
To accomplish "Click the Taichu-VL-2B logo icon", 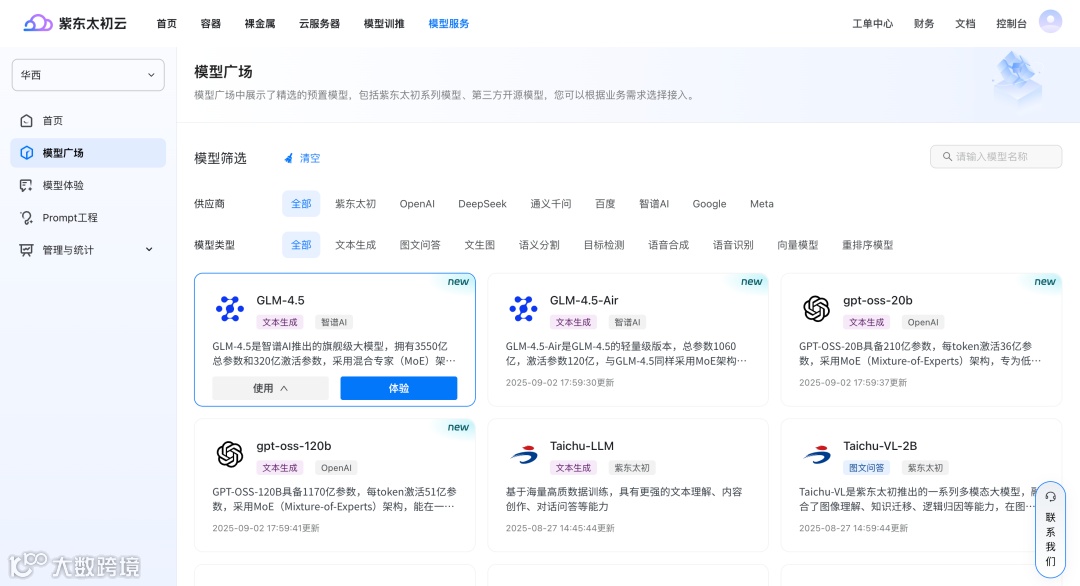I will 817,454.
